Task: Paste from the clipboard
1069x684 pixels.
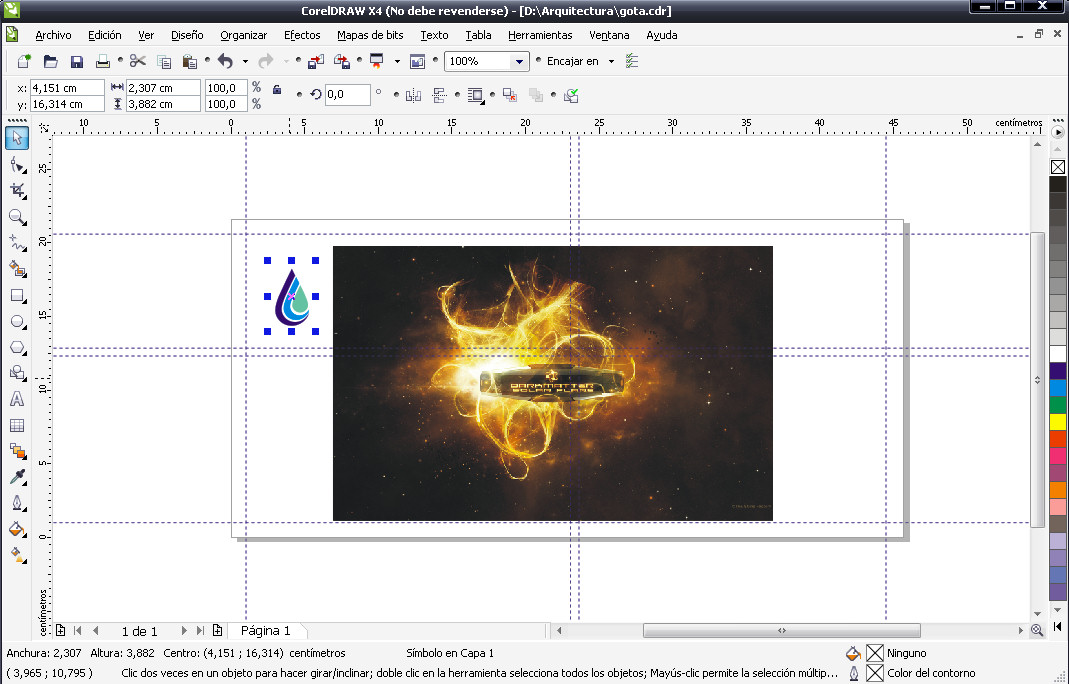Action: [x=190, y=62]
